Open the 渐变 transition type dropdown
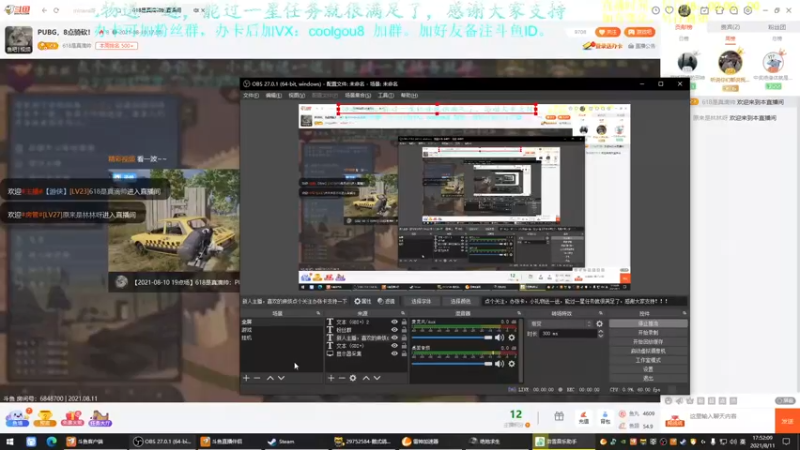The height and width of the screenshot is (450, 800). [x=561, y=324]
